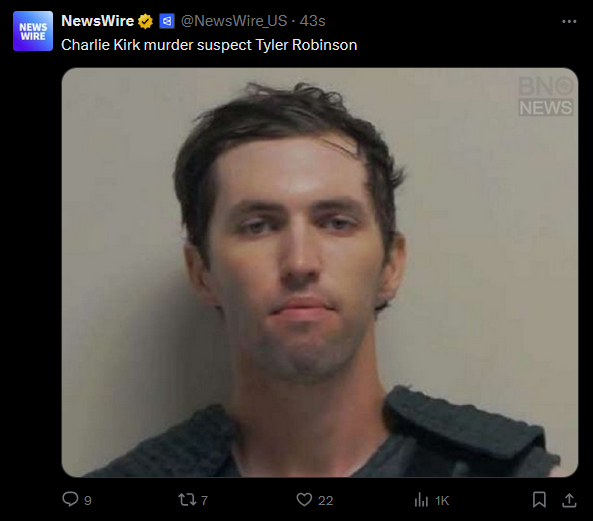The image size is (593, 521).
Task: Open the three-dot more options menu
Action: pos(569,22)
